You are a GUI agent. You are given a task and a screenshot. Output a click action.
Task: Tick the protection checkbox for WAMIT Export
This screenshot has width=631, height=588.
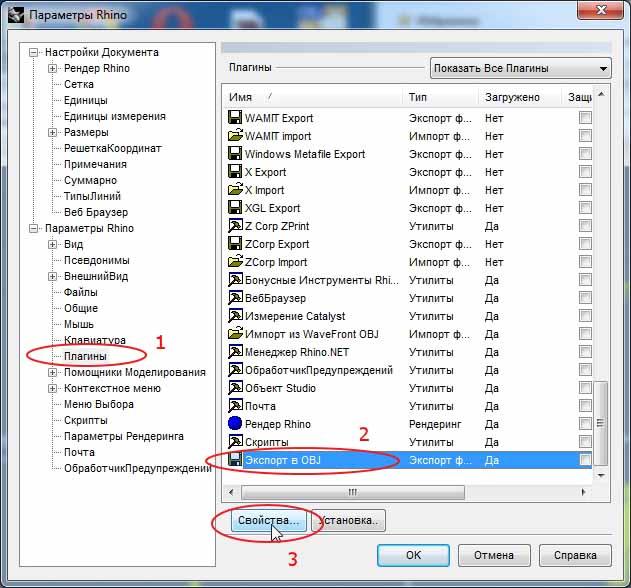pos(585,118)
